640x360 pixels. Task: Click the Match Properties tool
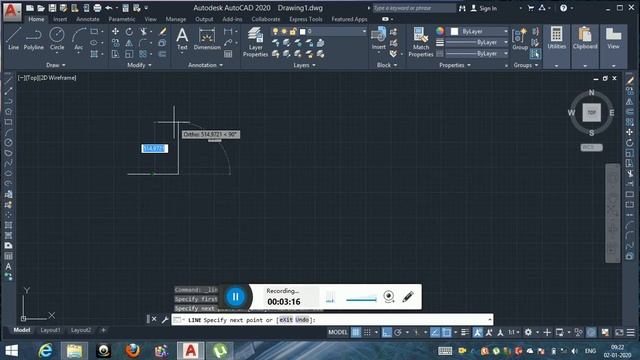420,42
